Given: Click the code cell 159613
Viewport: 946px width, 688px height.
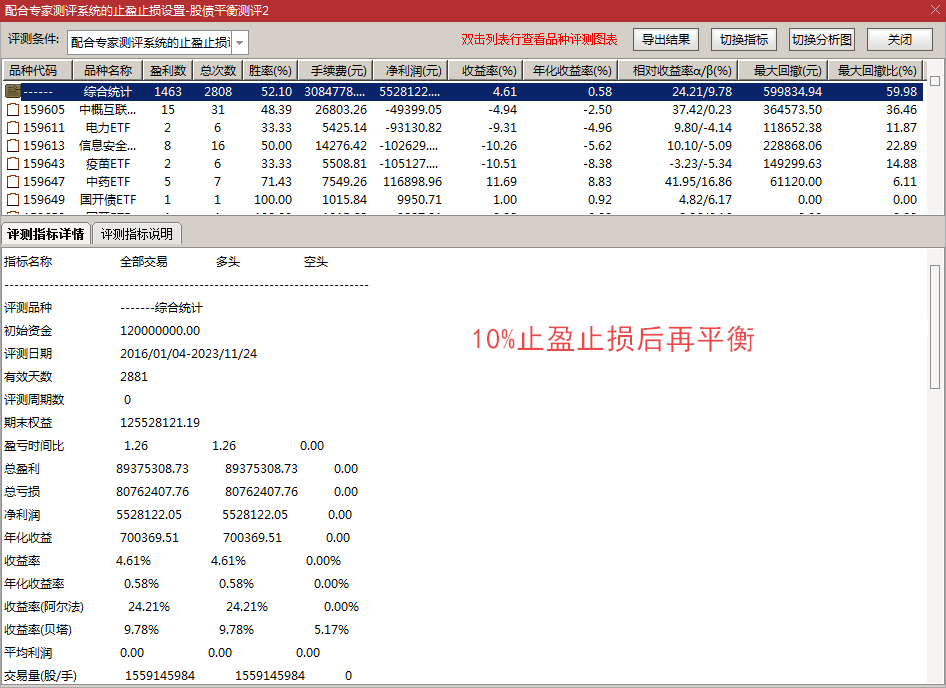Looking at the screenshot, I should (x=44, y=145).
